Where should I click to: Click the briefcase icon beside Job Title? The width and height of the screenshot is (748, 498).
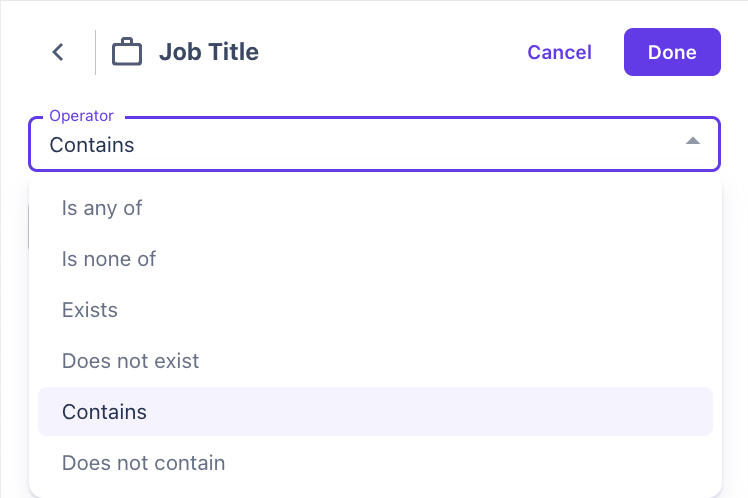pyautogui.click(x=127, y=52)
